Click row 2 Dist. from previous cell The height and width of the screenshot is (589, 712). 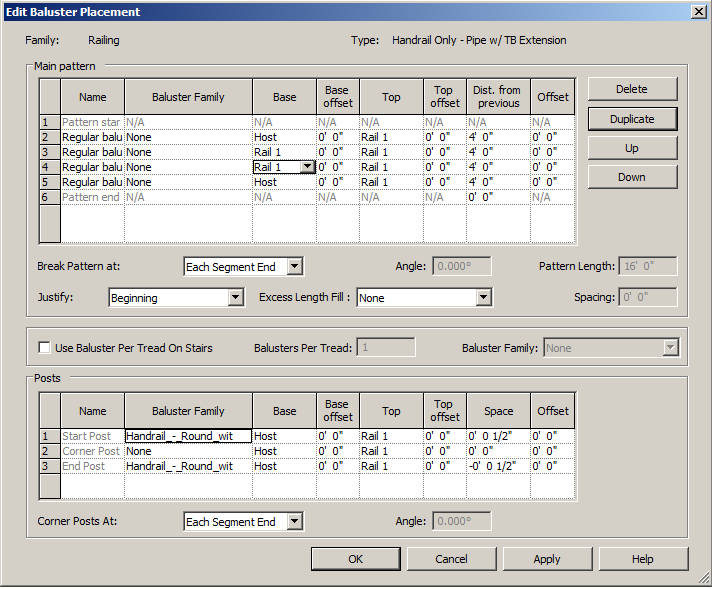(x=497, y=137)
